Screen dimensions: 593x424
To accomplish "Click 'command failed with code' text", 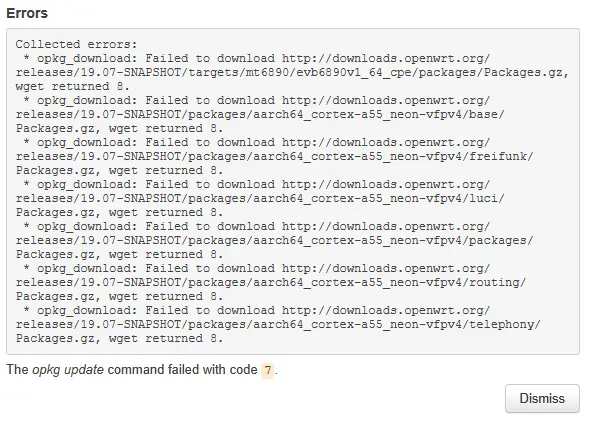I will click(x=182, y=370).
